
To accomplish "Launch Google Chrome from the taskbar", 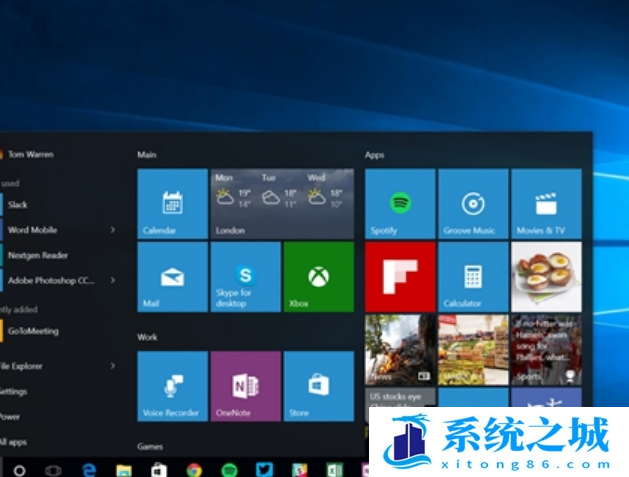I will pos(194,470).
